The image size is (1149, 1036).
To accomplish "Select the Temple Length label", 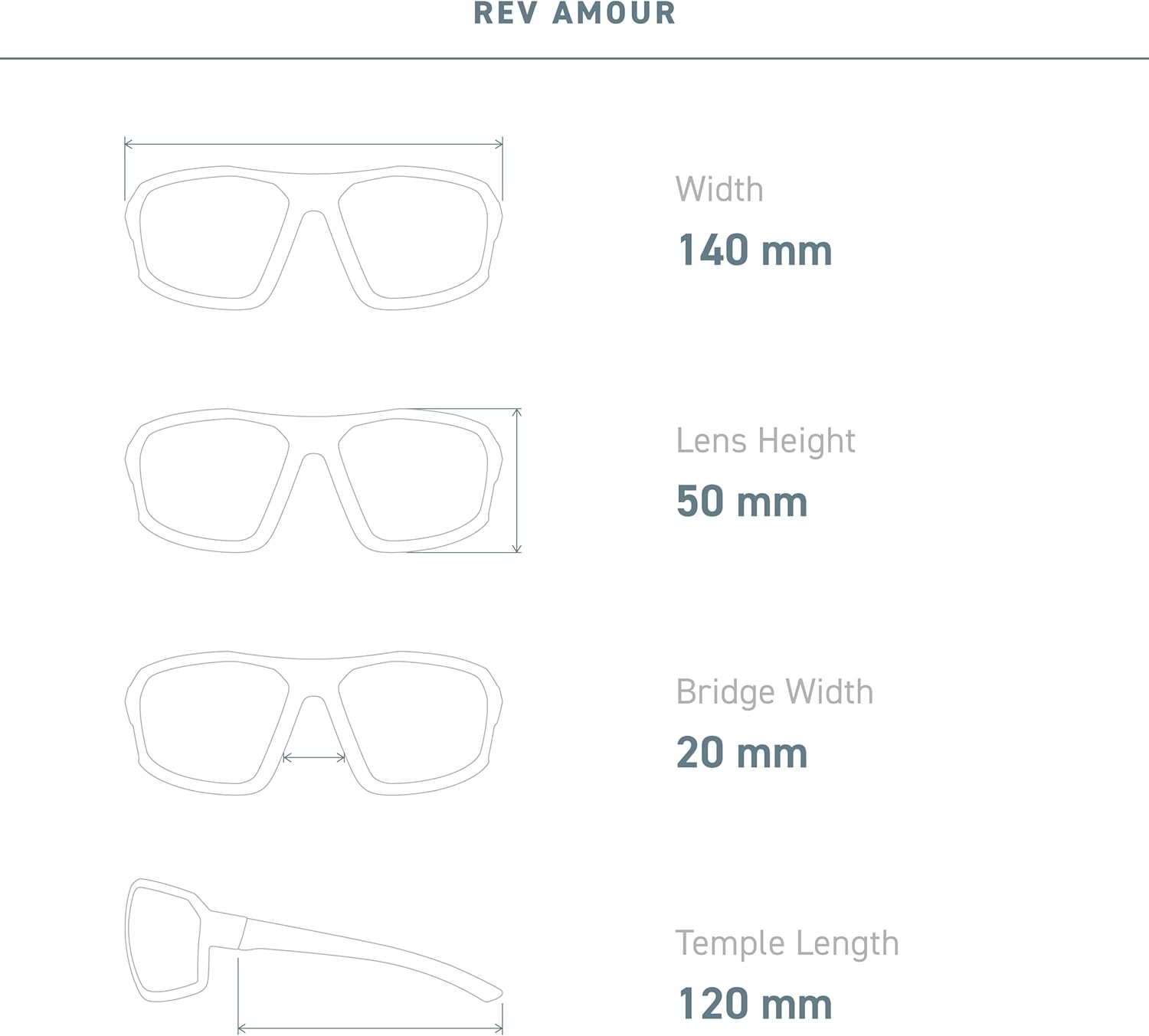I will coord(787,943).
